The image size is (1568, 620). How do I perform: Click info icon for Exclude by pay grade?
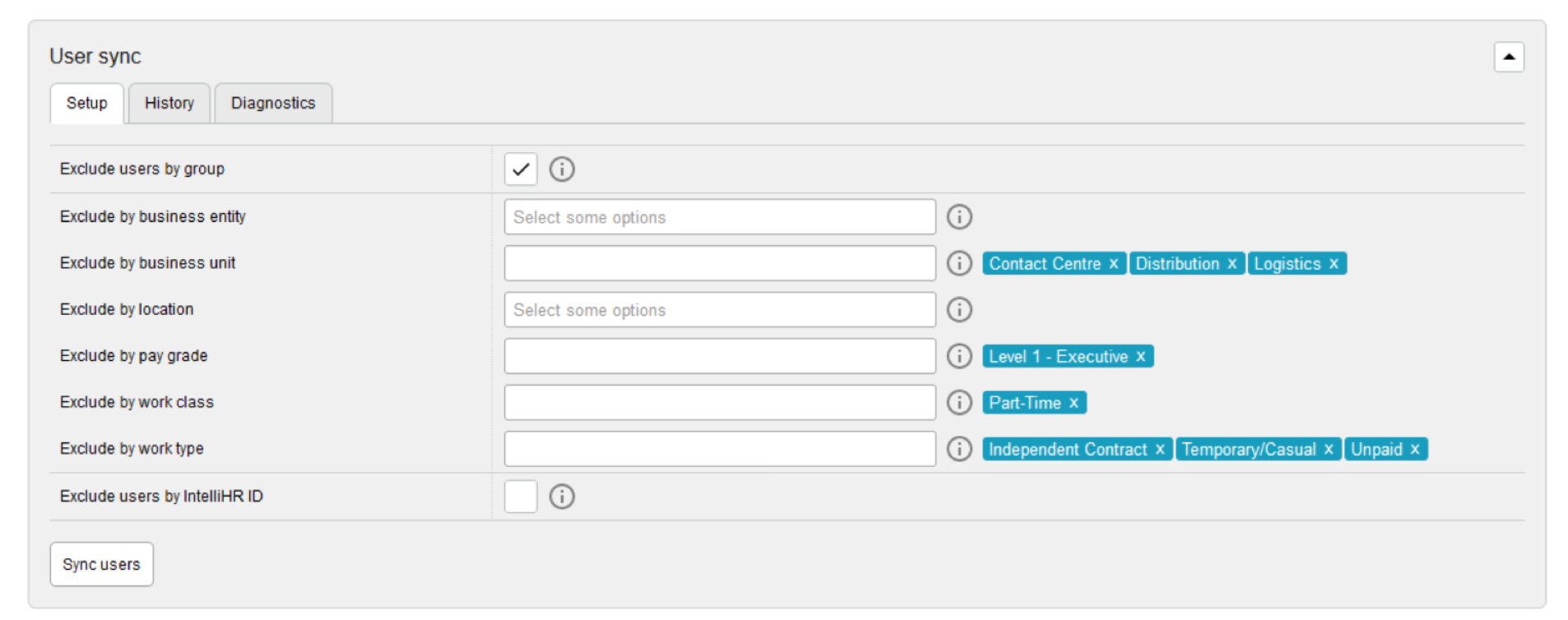959,356
